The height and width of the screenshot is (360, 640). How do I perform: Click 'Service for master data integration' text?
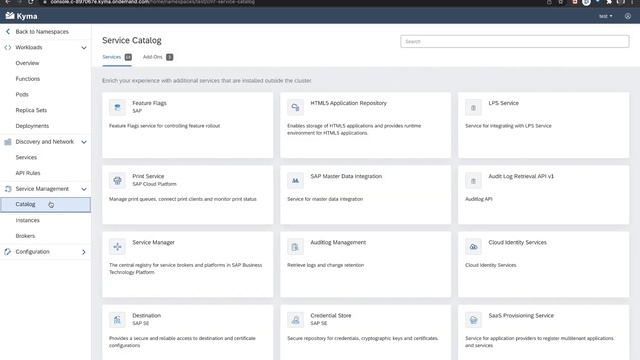point(325,199)
